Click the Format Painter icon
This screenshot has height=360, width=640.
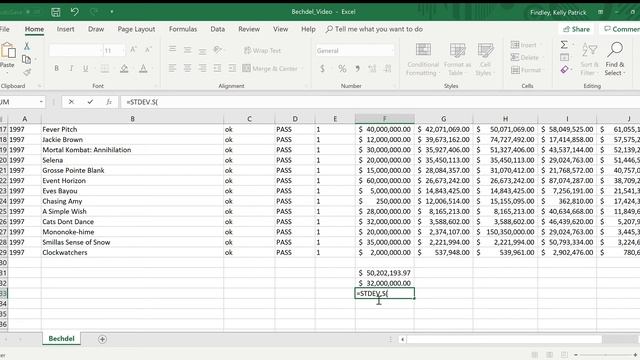27,73
